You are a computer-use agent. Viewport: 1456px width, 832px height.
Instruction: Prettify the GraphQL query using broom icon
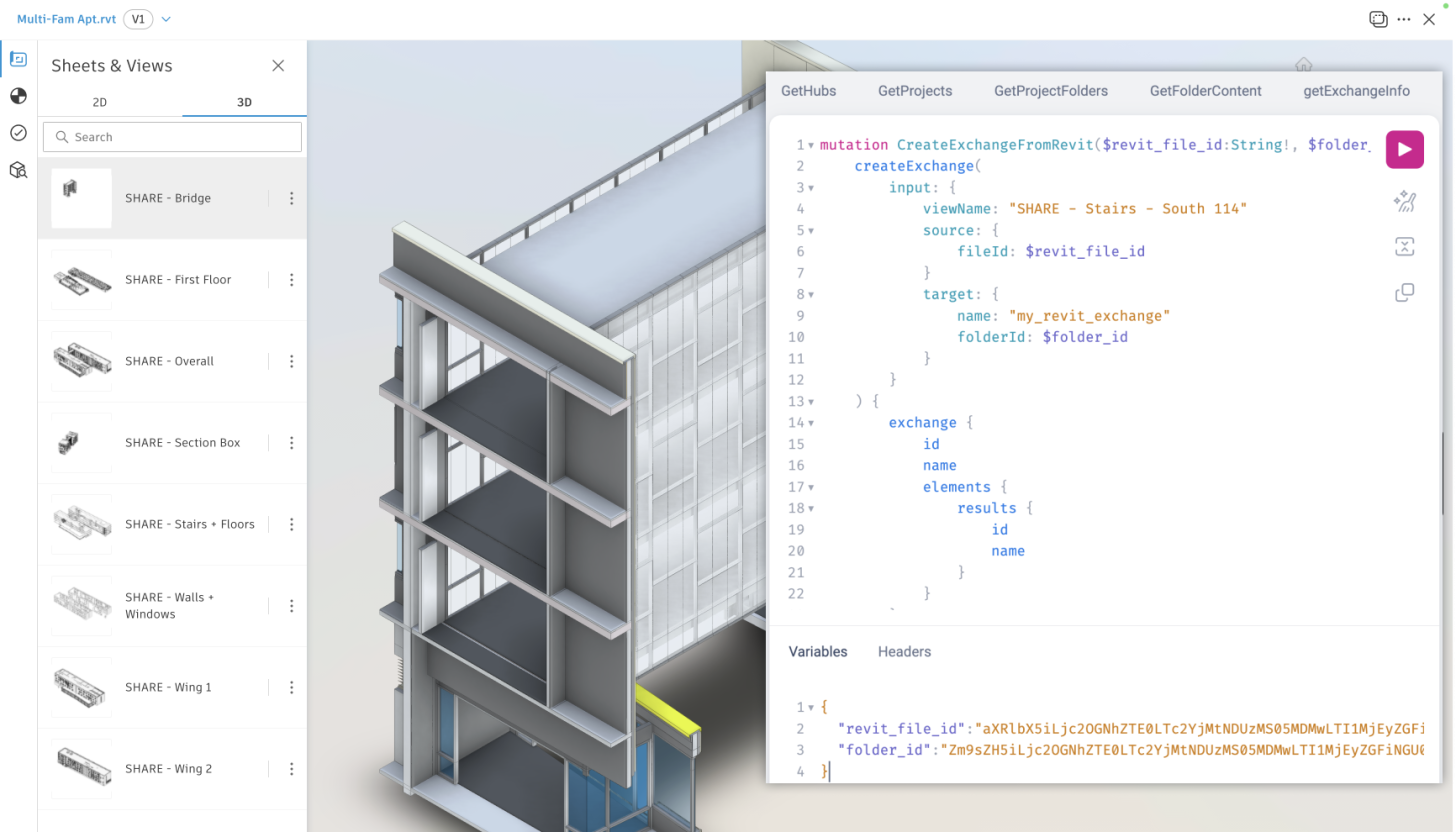[1405, 201]
